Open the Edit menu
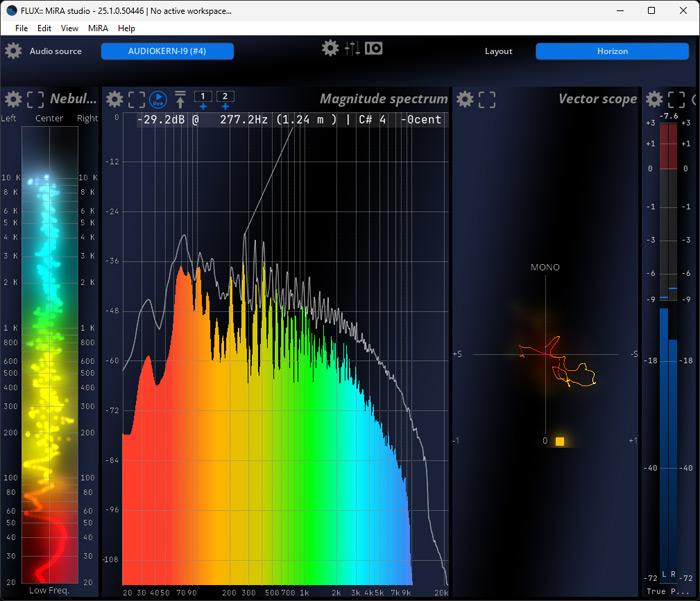Screen dimensions: 700x601 44,28
